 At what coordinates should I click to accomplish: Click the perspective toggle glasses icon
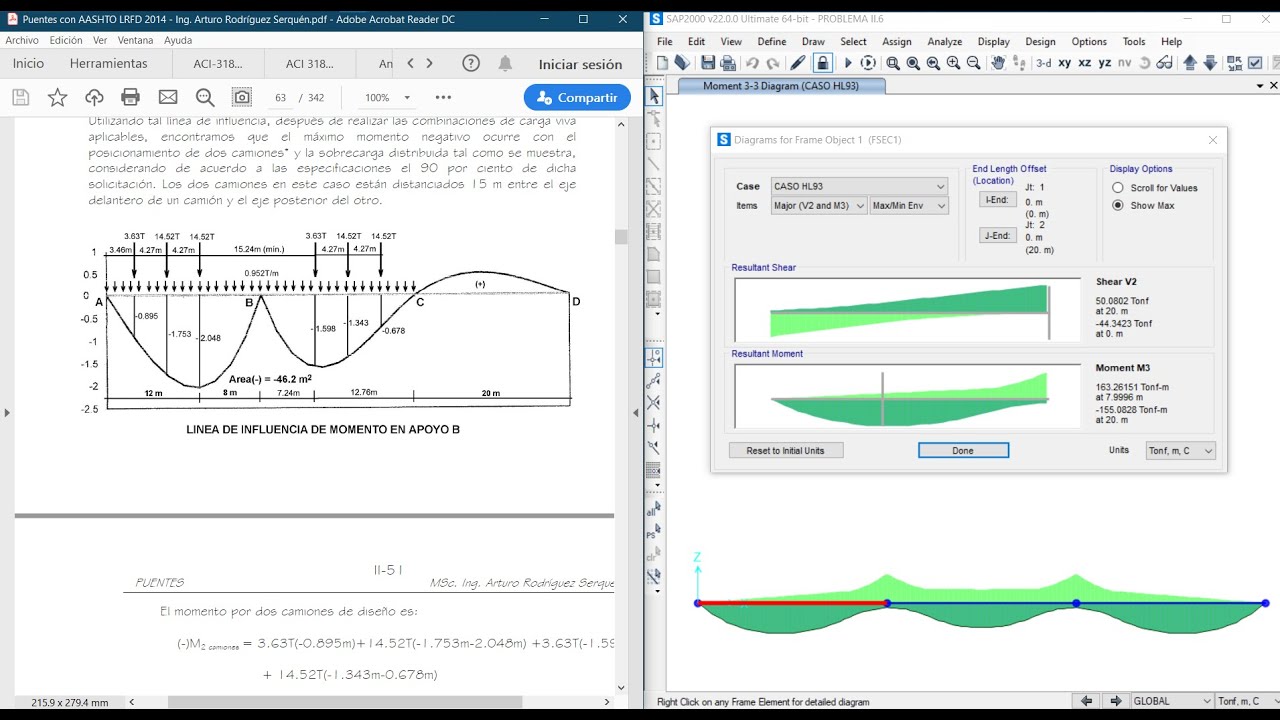1165,63
